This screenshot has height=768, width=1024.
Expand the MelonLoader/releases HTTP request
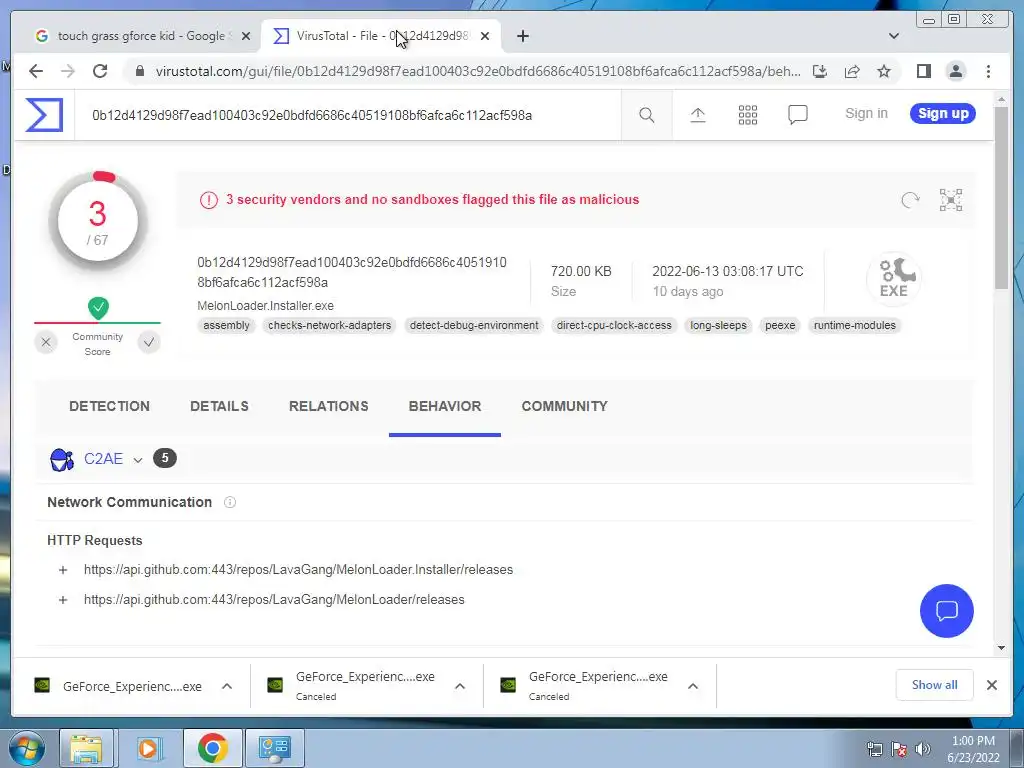(x=63, y=600)
